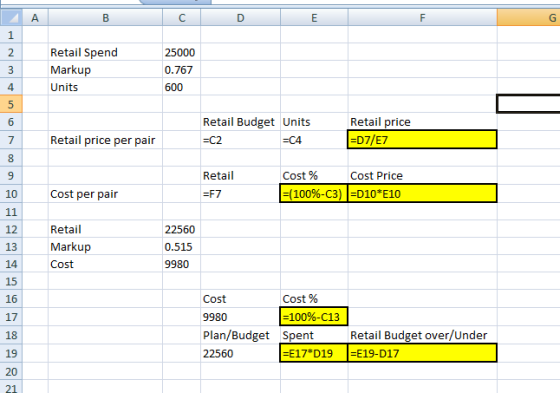The image size is (560, 393).
Task: Click the Select All corner button
Action: pos(11,18)
